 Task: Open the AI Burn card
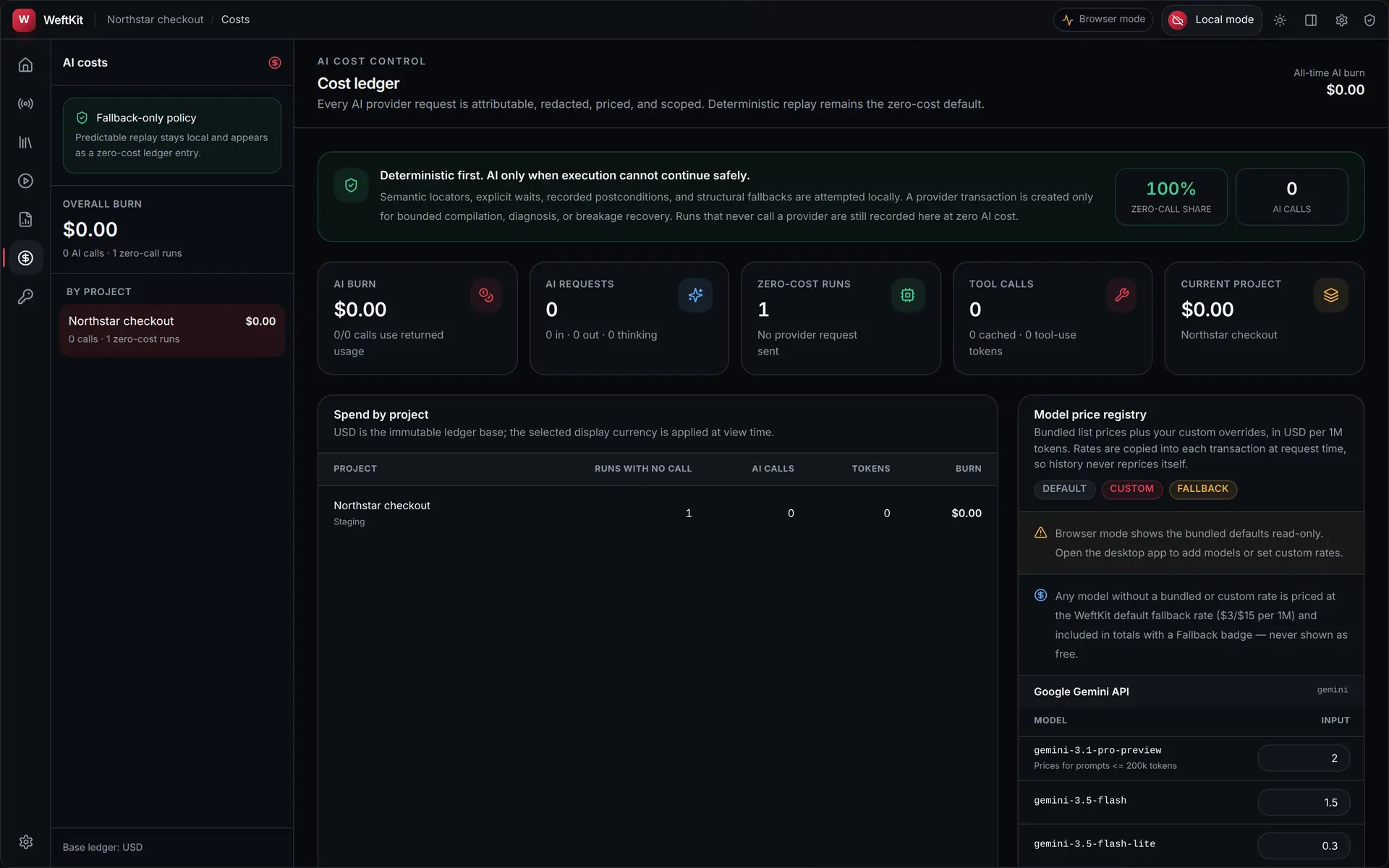(417, 318)
